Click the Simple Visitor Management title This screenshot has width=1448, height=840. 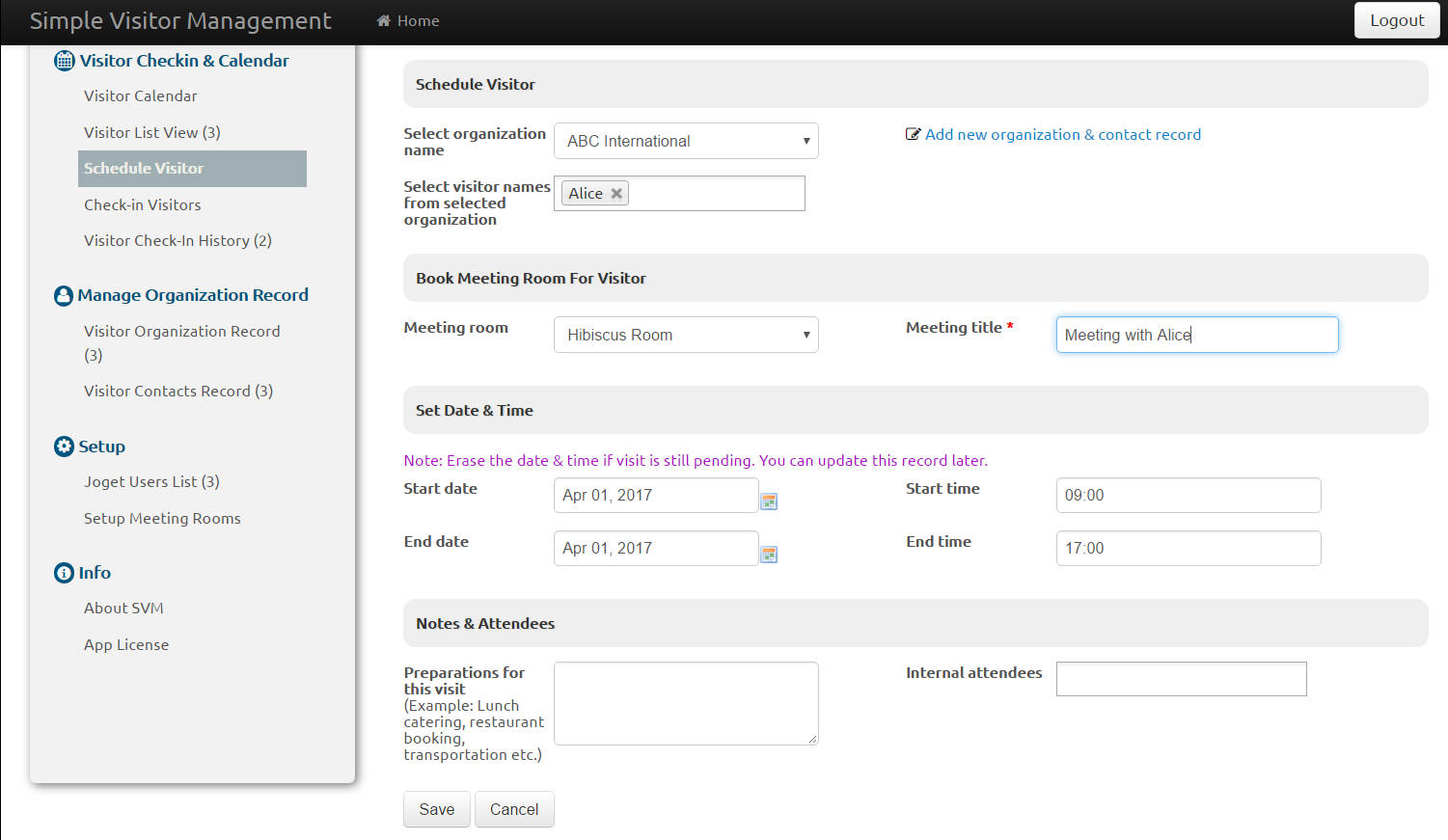[180, 20]
